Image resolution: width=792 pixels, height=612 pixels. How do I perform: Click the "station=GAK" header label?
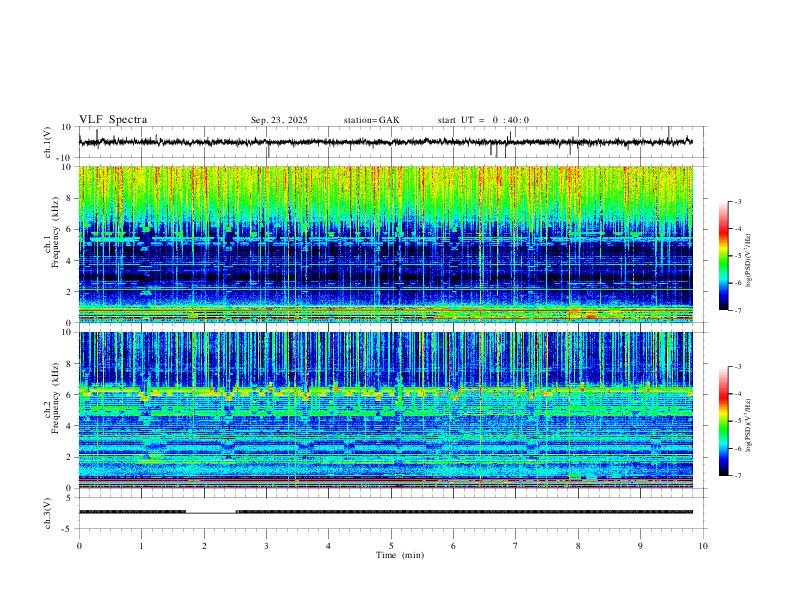pyautogui.click(x=371, y=120)
